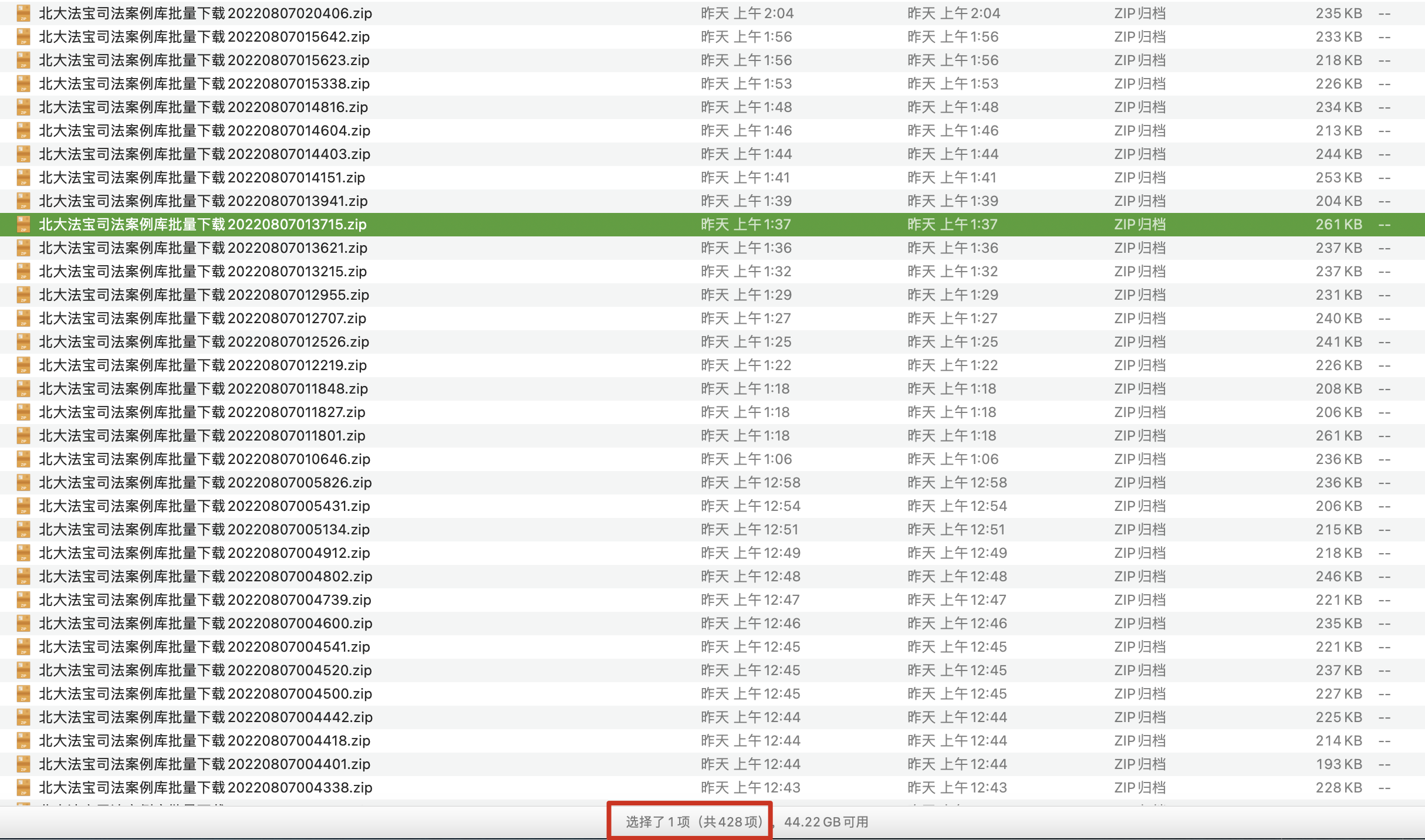Click ZIP icon beside 20220807005826.zip

pos(23,482)
